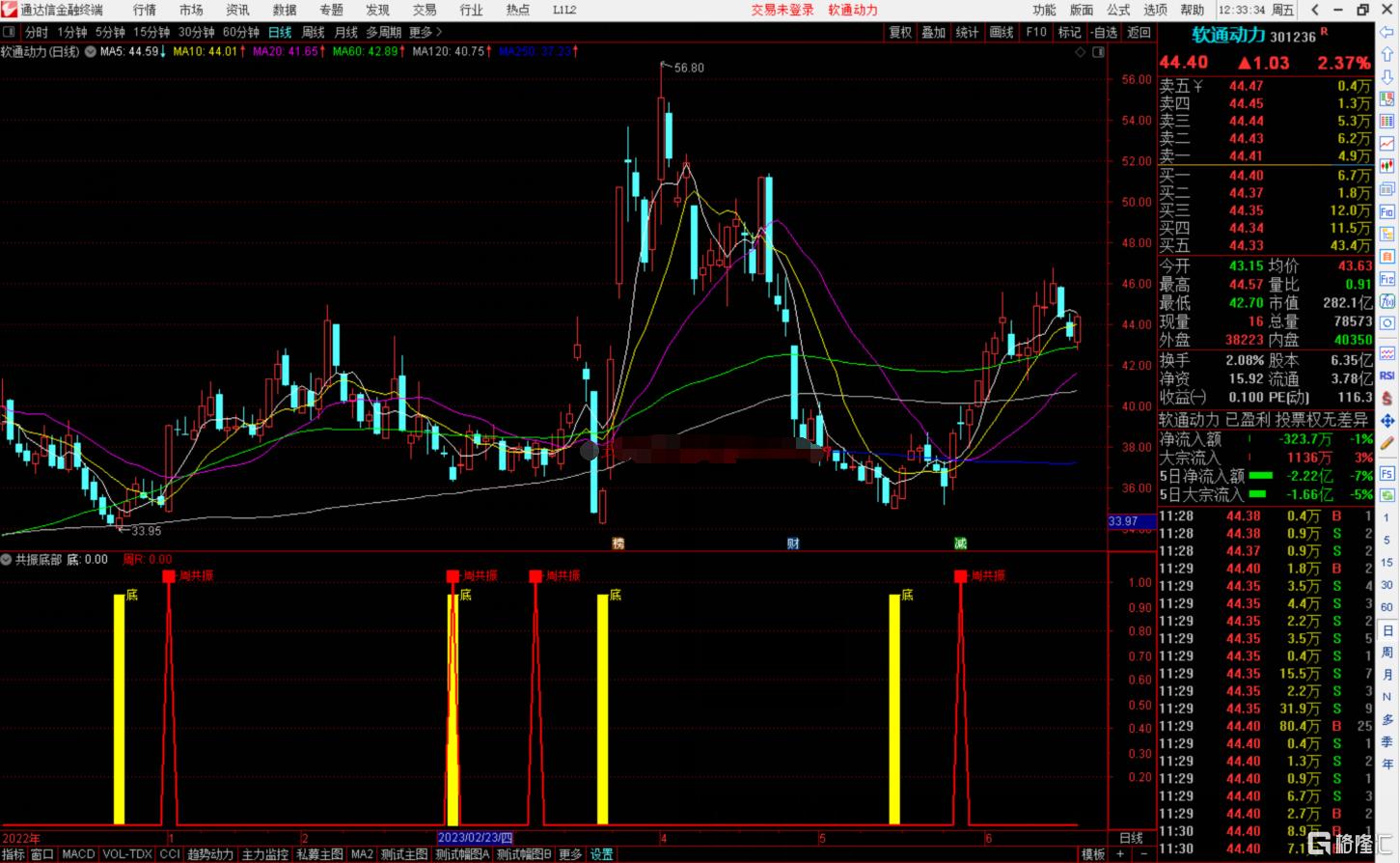This screenshot has height=863, width=1400.
Task: Click the 设置 settings button in bottom bar
Action: [x=601, y=854]
